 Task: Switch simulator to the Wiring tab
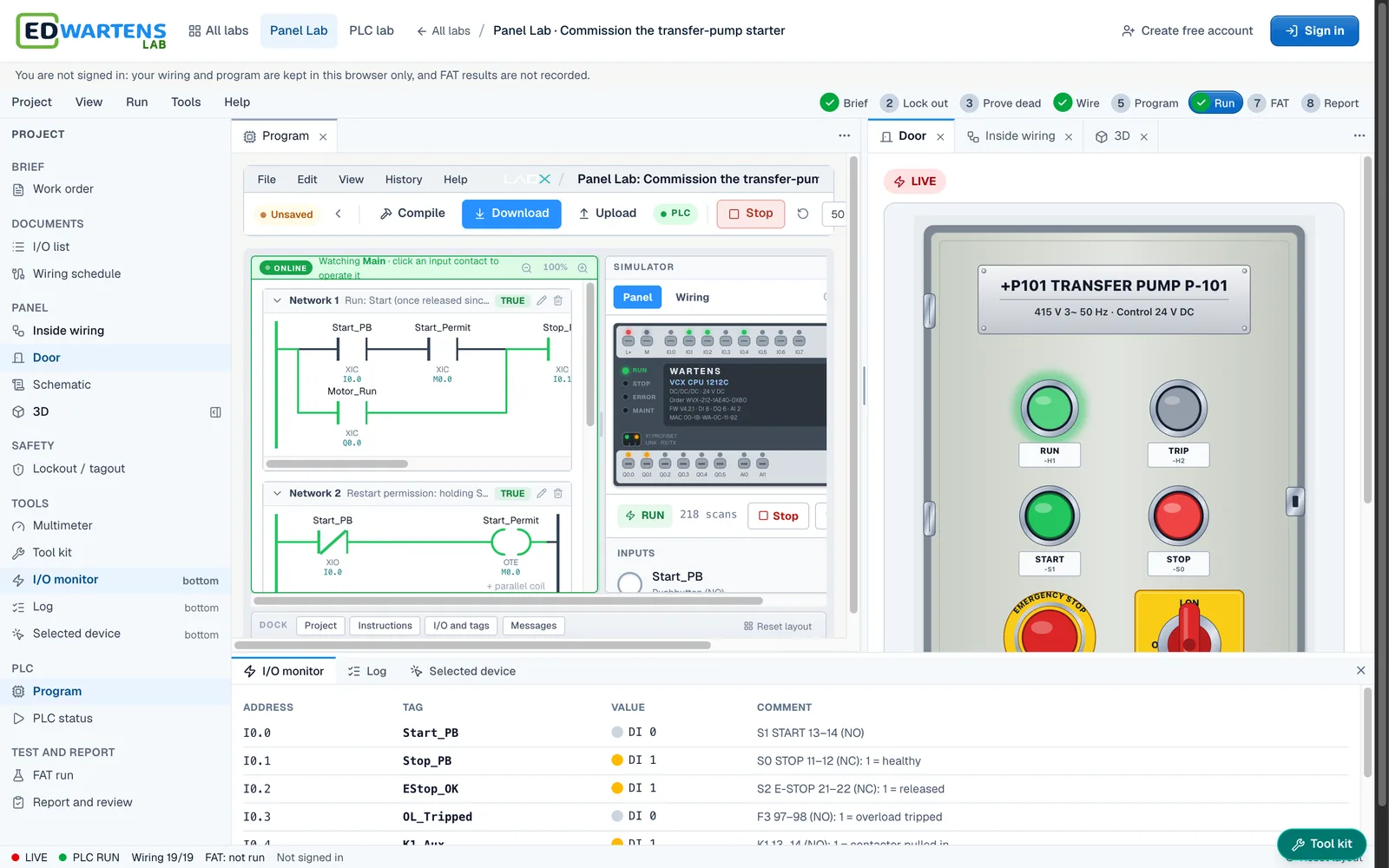(x=692, y=297)
